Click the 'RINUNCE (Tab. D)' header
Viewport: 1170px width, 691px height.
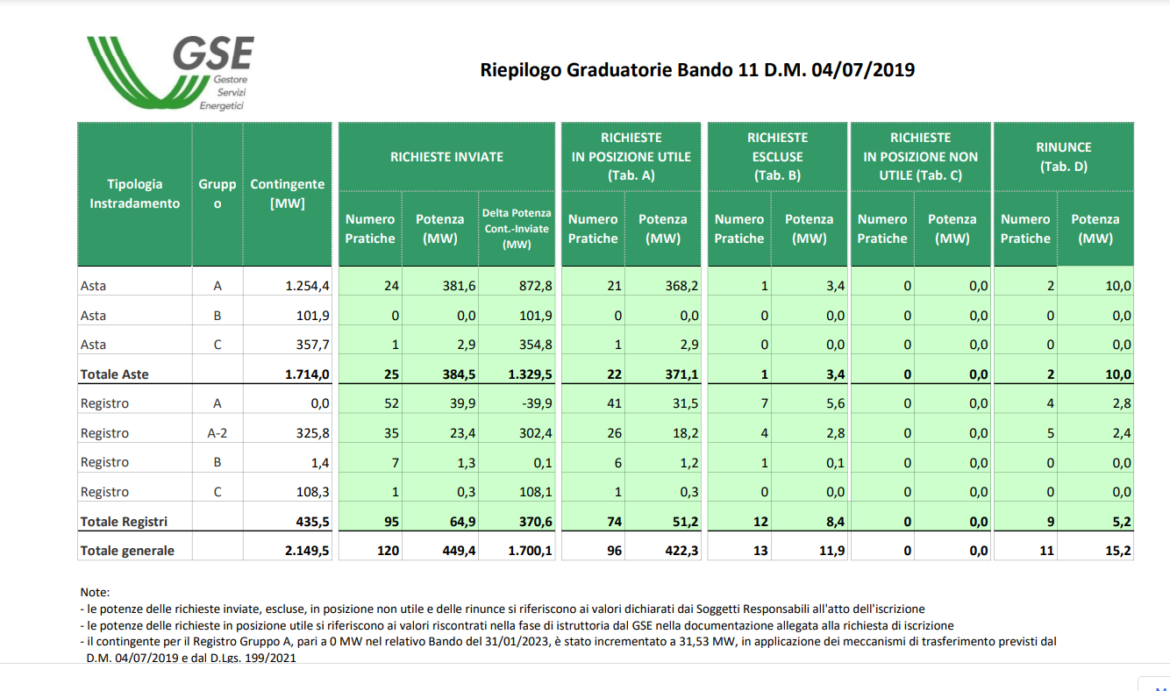coord(1063,157)
